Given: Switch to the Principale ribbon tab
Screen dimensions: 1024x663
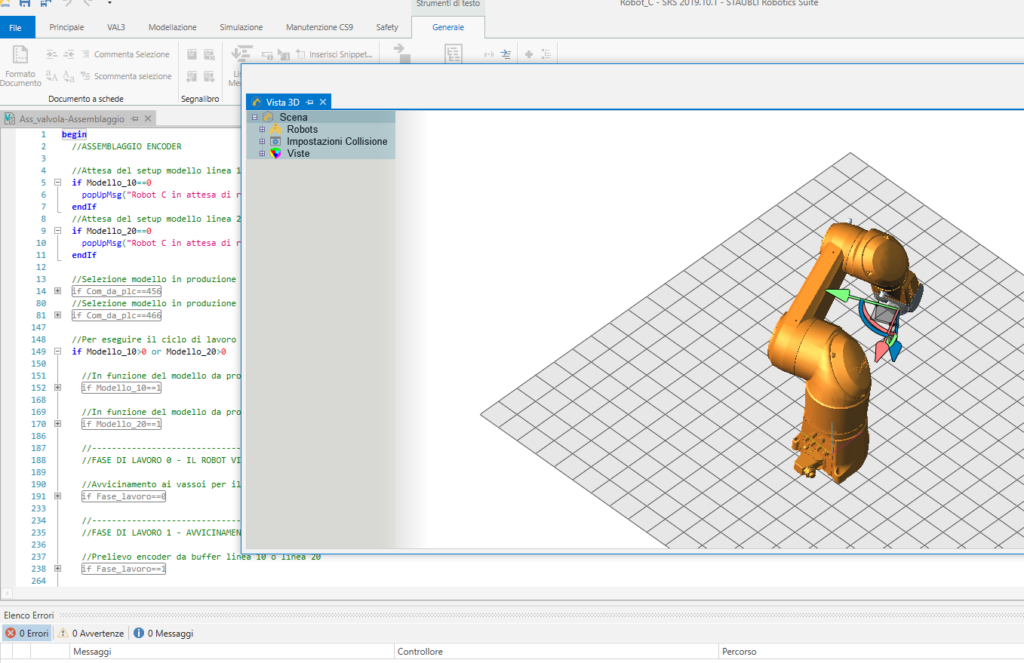Looking at the screenshot, I should point(67,27).
